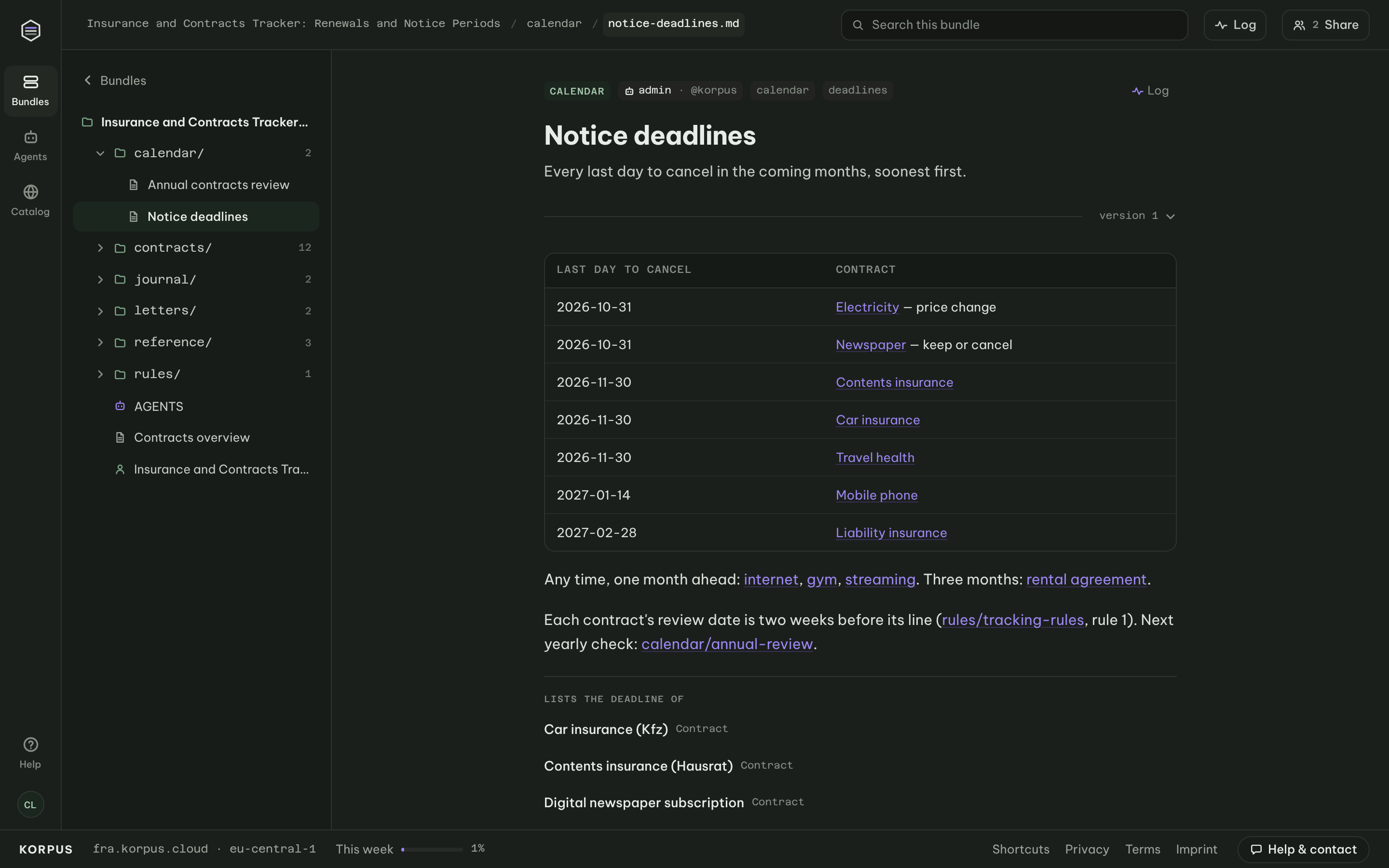The image size is (1389, 868).
Task: Click the Search this bundle field
Action: [x=1014, y=25]
